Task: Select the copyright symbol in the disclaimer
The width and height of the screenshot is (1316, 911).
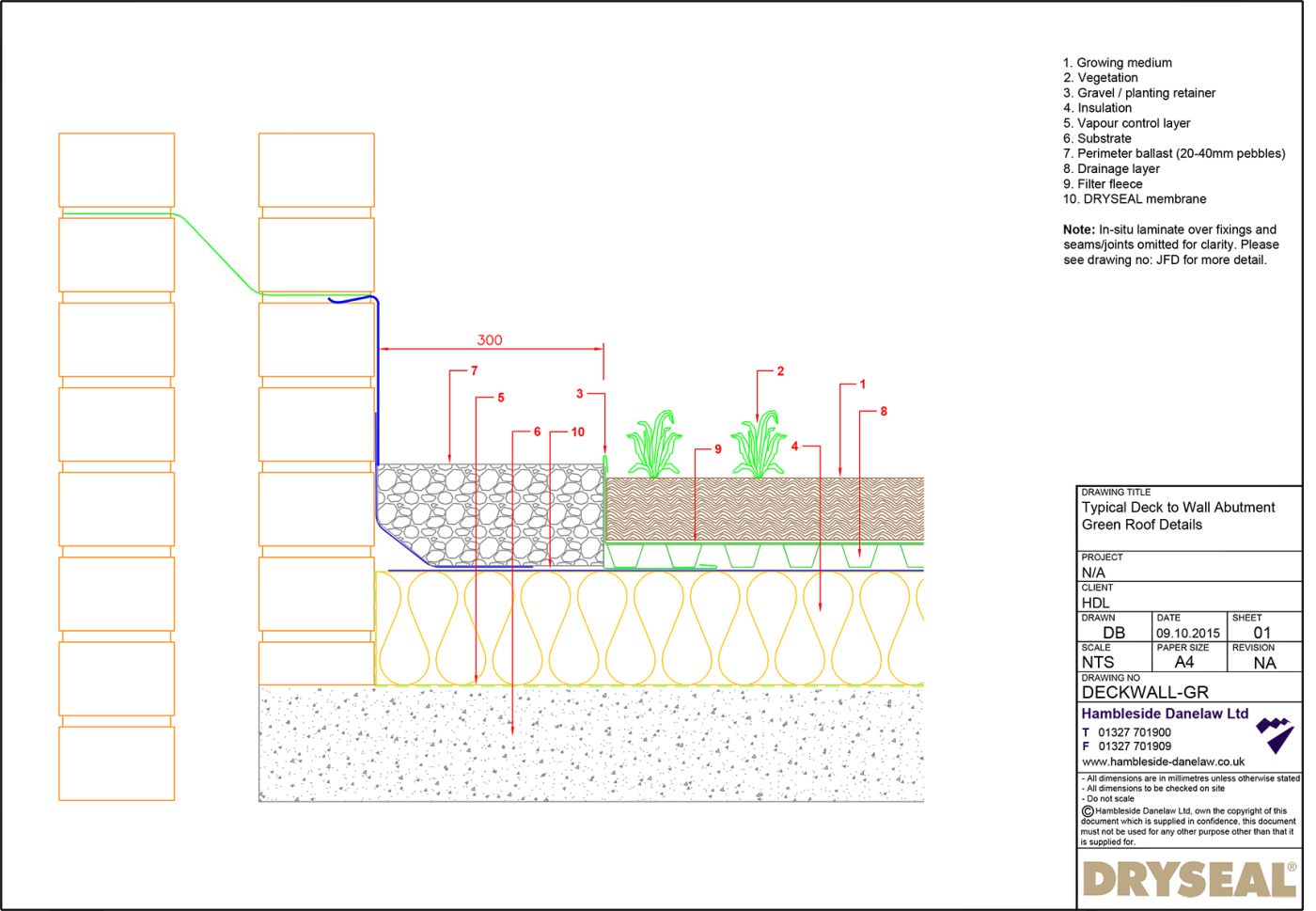Action: (1086, 809)
